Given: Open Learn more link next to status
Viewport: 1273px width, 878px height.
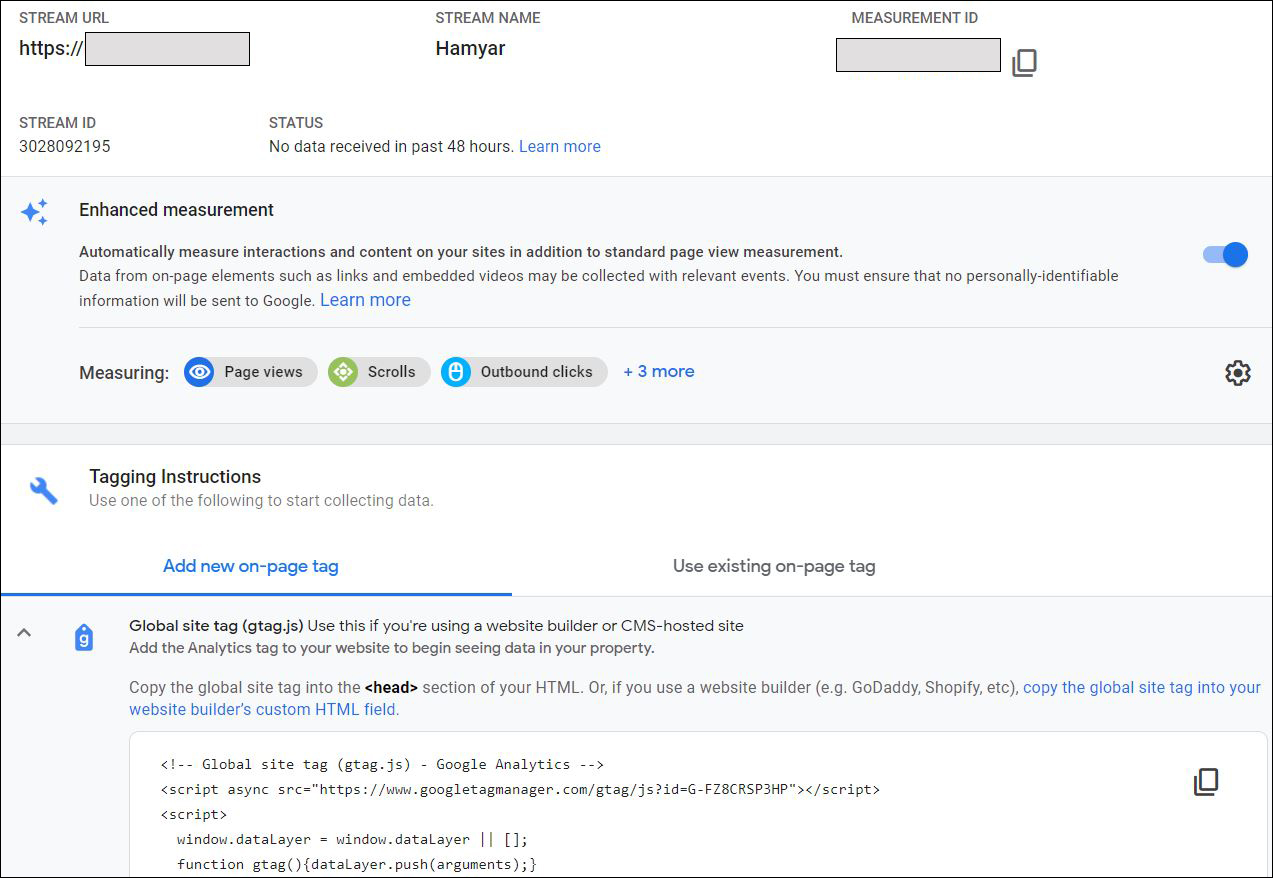Looking at the screenshot, I should (560, 146).
